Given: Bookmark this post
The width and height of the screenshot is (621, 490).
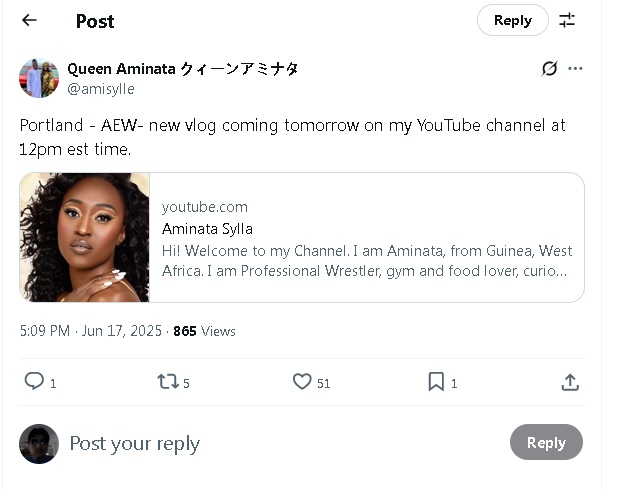Looking at the screenshot, I should [436, 381].
